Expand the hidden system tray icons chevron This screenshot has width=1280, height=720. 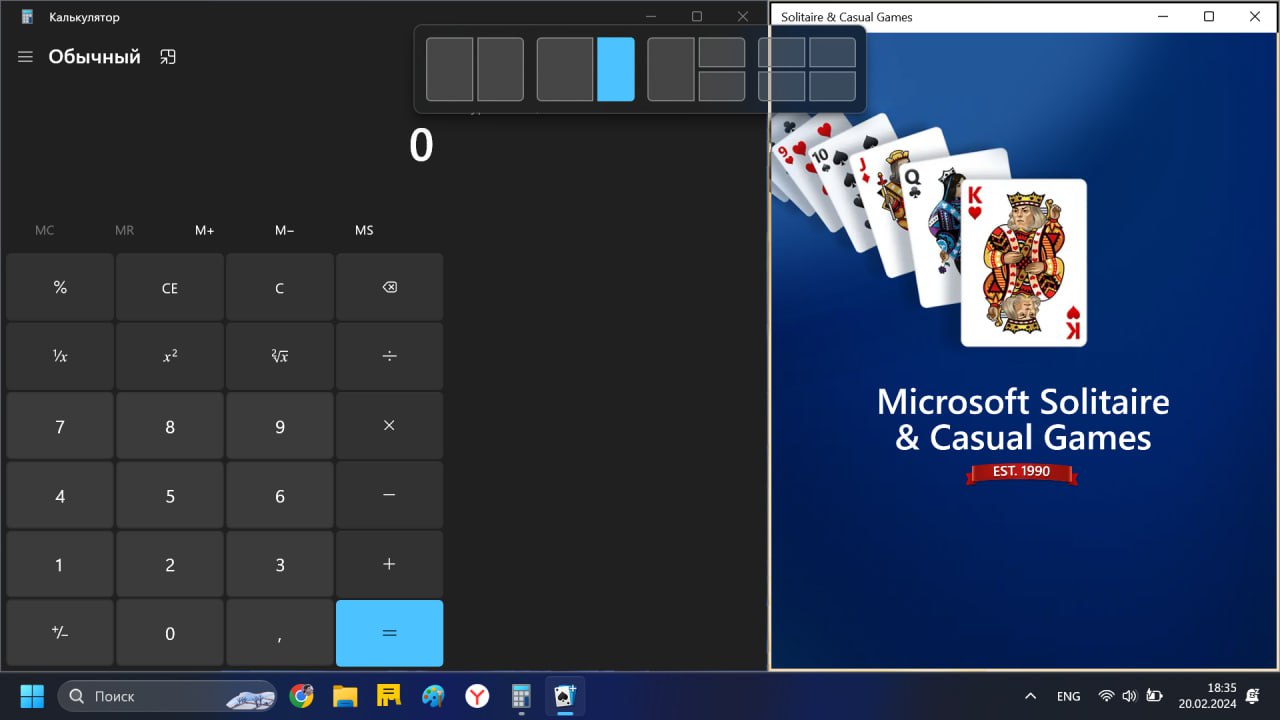click(1030, 696)
